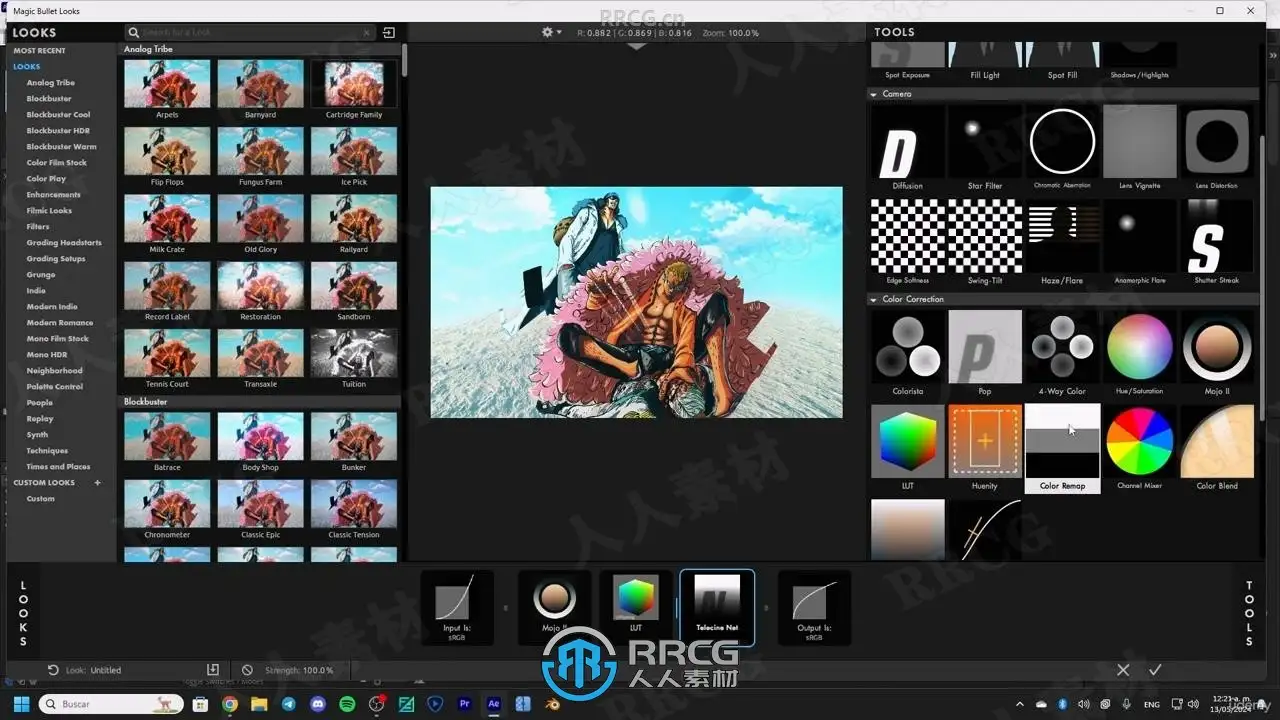Viewport: 1280px width, 720px height.
Task: Add the Channel Mixer tool
Action: pyautogui.click(x=1139, y=448)
